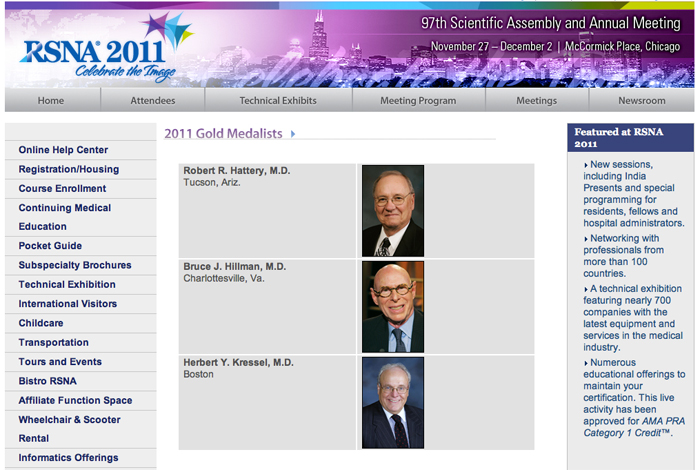
Task: Click Bruce J. Hillman's portrait photo
Action: tap(393, 307)
